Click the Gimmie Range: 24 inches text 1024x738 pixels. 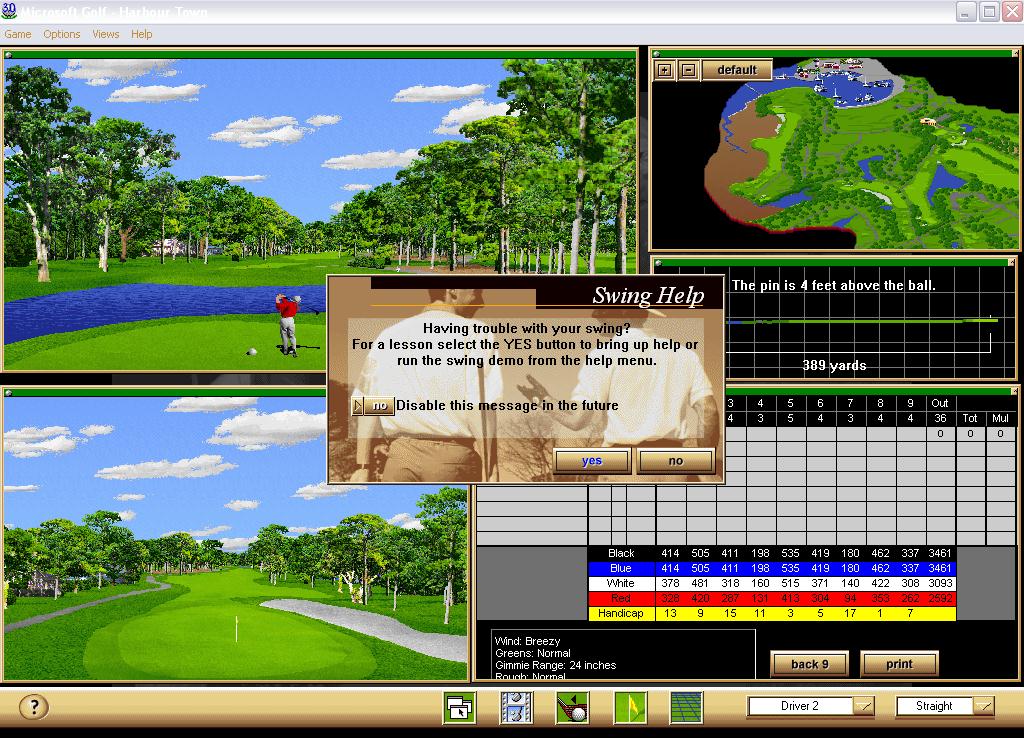tap(555, 665)
